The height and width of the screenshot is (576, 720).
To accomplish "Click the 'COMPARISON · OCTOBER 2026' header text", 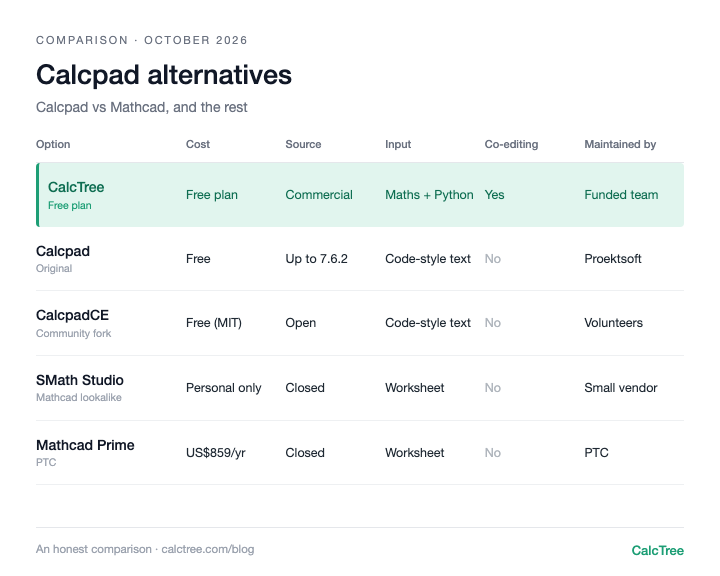I will [x=141, y=40].
